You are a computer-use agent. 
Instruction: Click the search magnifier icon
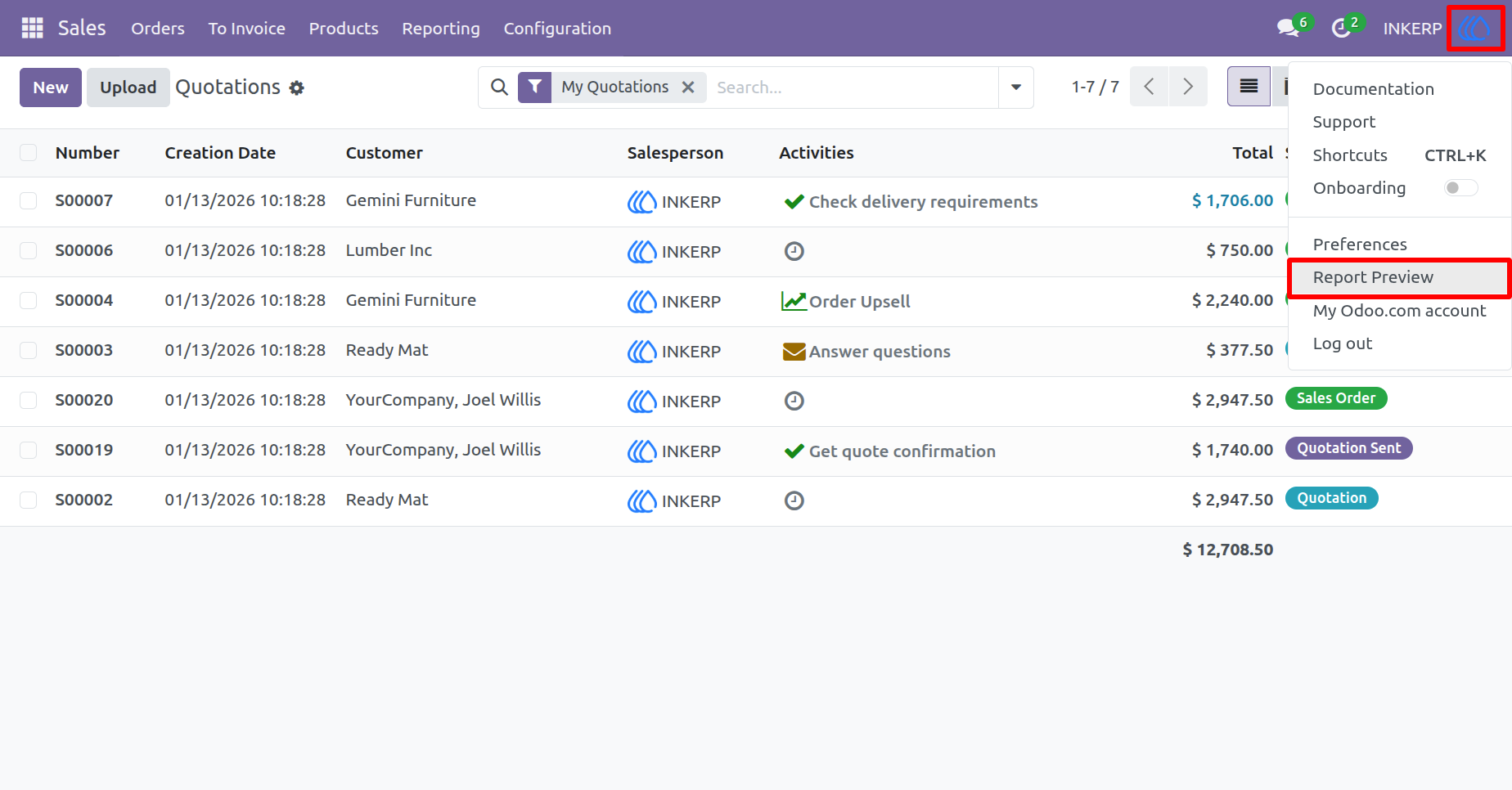[x=499, y=87]
